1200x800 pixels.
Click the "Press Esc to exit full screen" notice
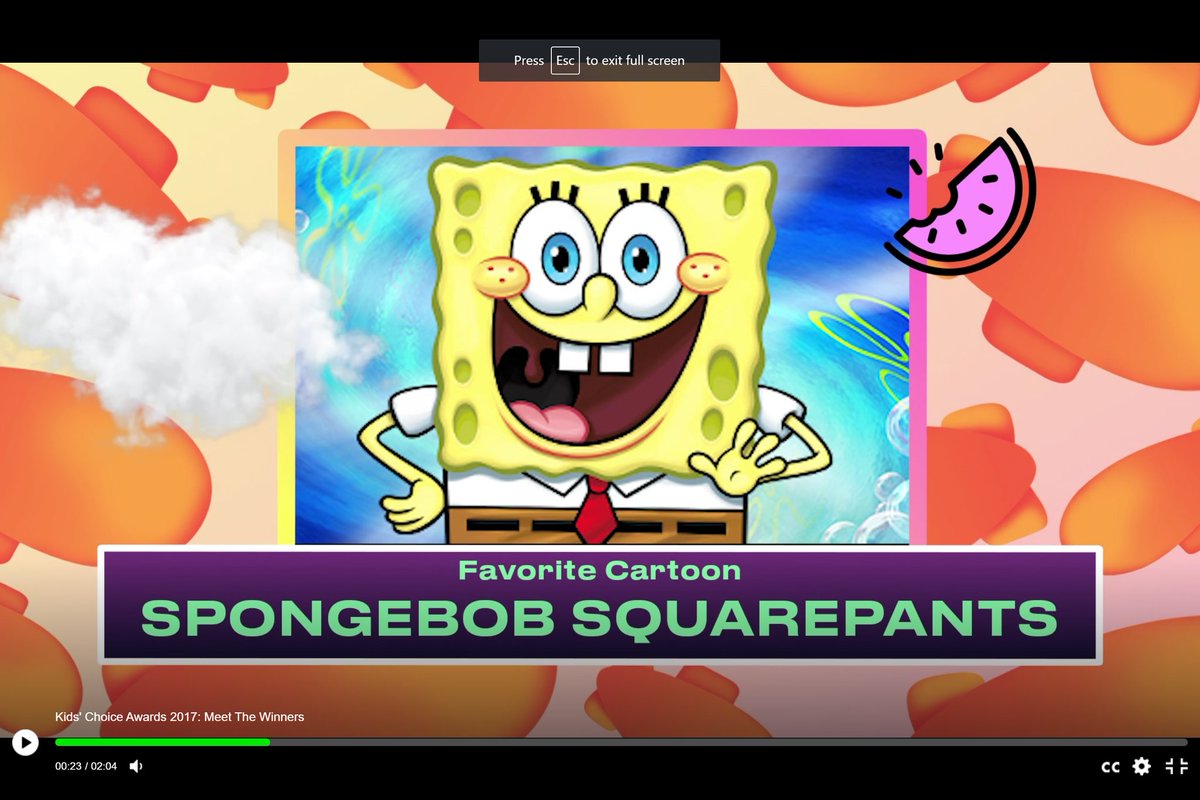pyautogui.click(x=599, y=61)
